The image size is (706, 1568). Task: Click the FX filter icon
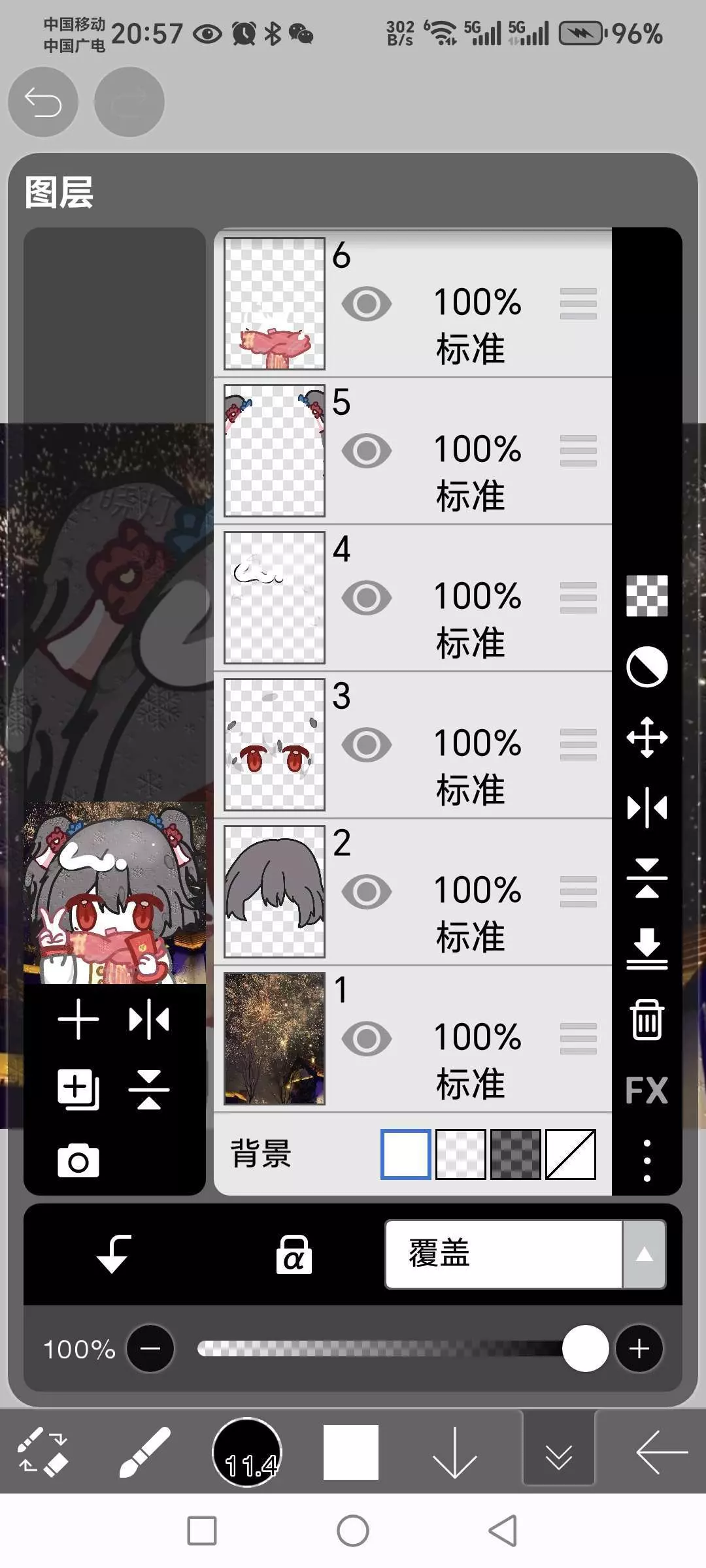647,1090
